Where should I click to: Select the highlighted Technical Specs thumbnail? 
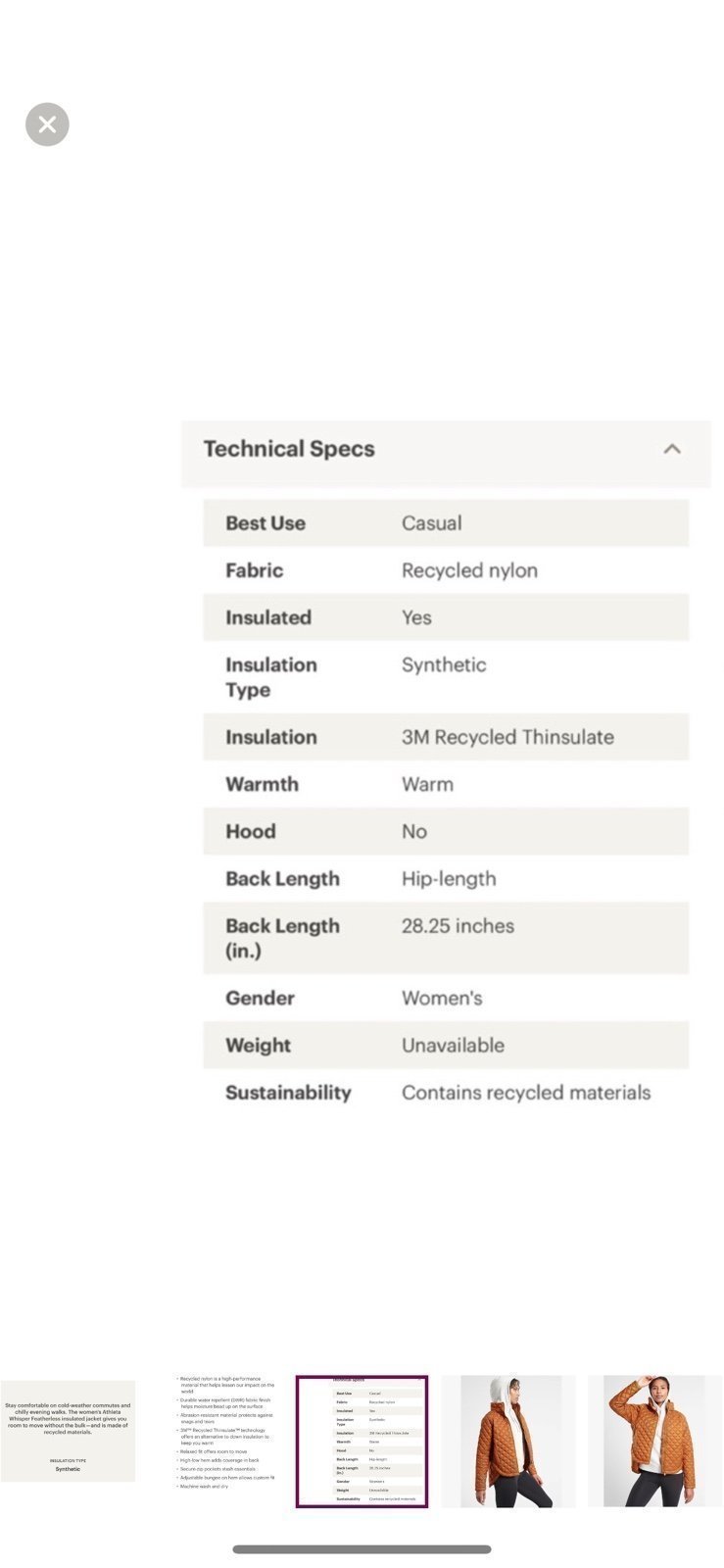[x=362, y=1441]
